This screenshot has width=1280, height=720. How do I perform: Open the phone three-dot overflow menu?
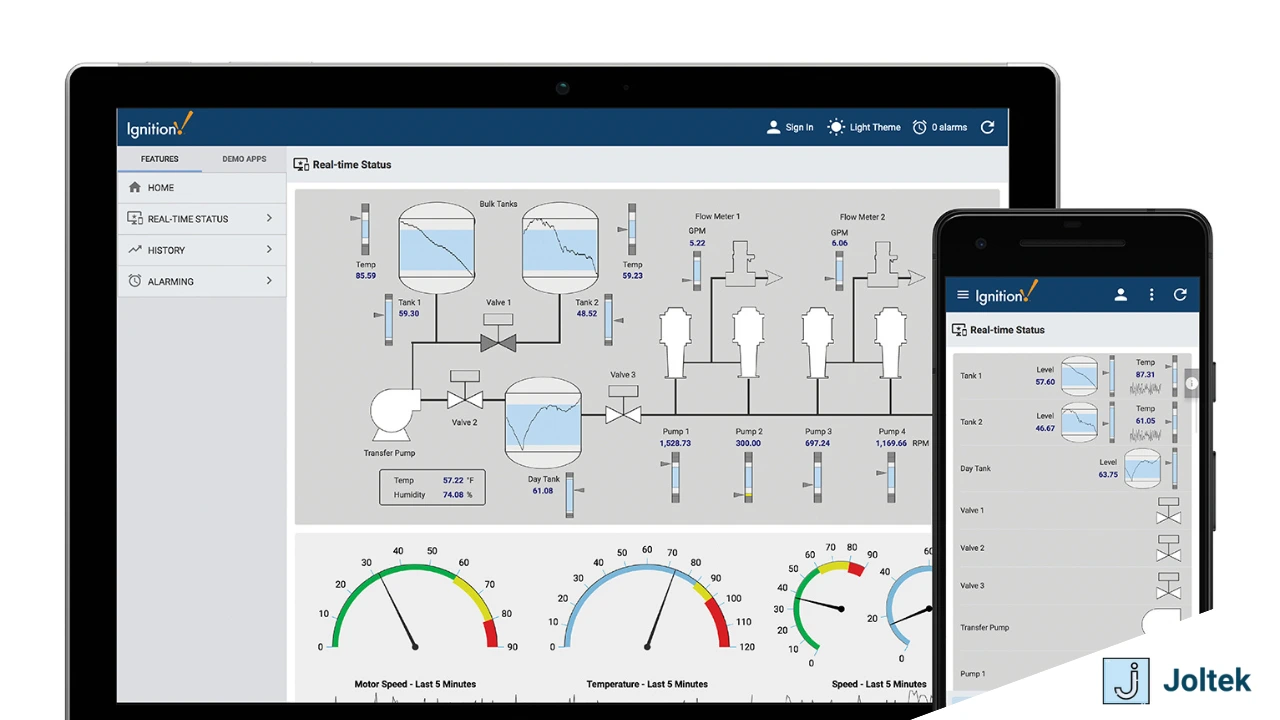tap(1151, 295)
